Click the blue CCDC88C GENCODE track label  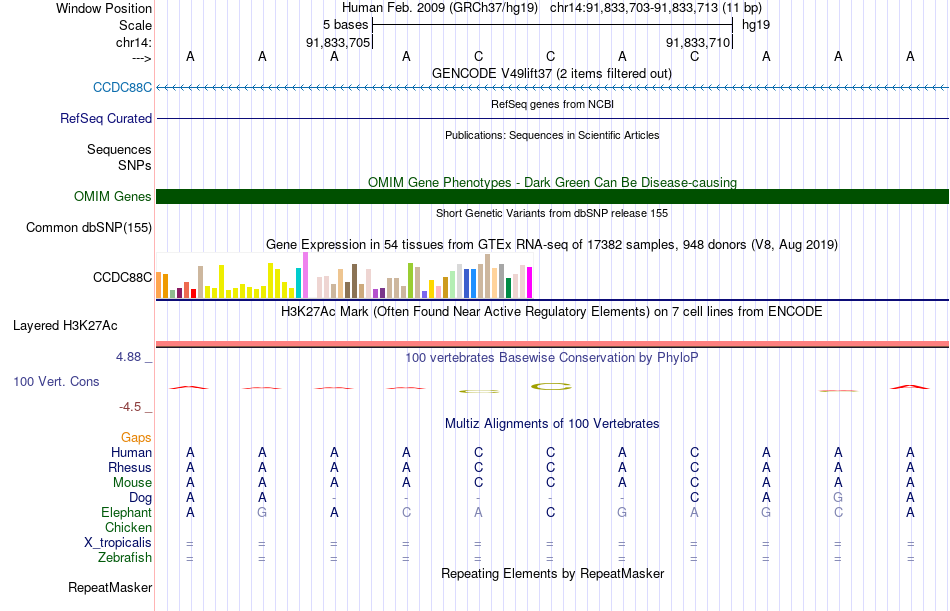click(122, 87)
